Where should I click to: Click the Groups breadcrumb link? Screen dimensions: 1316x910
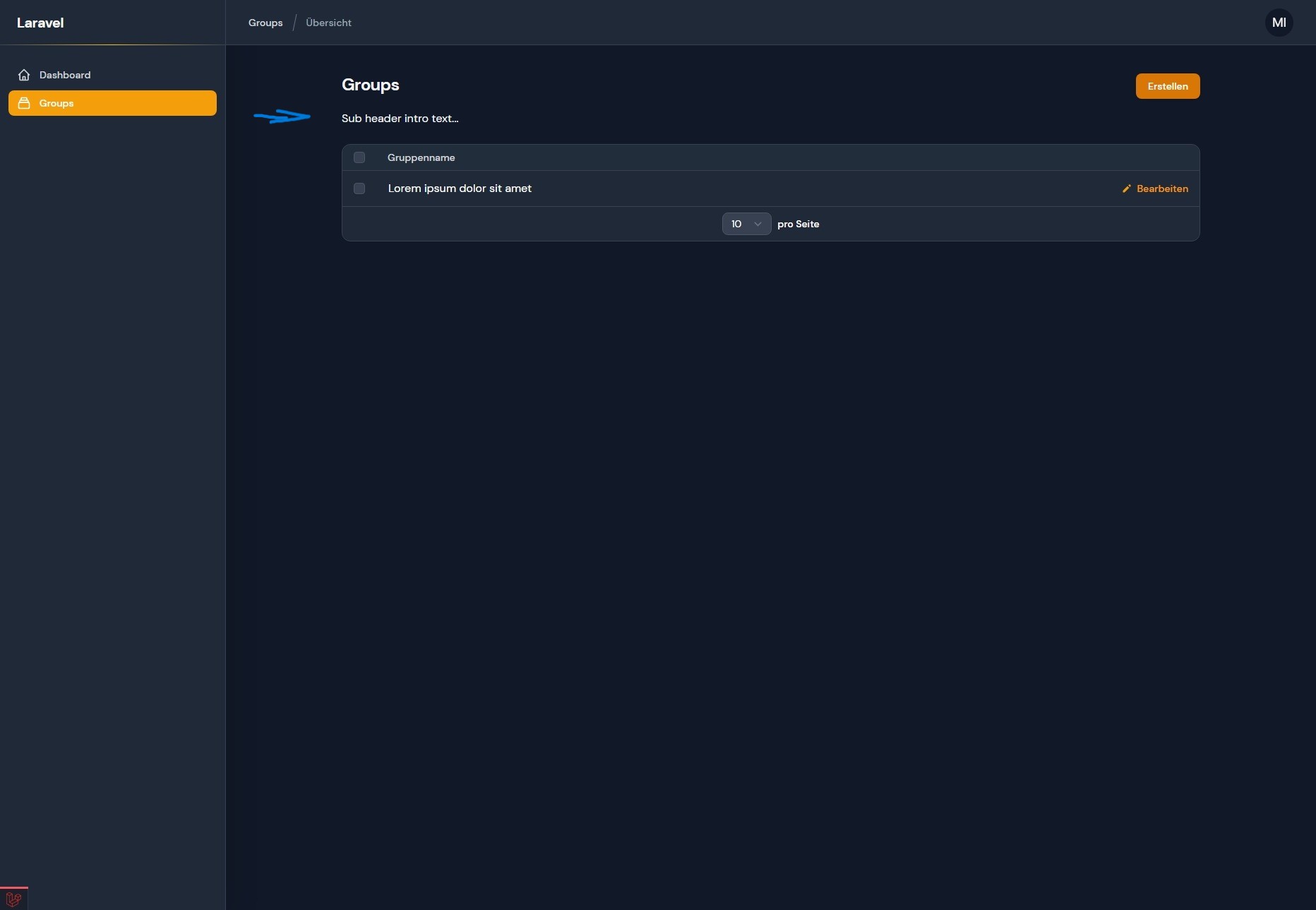[265, 23]
